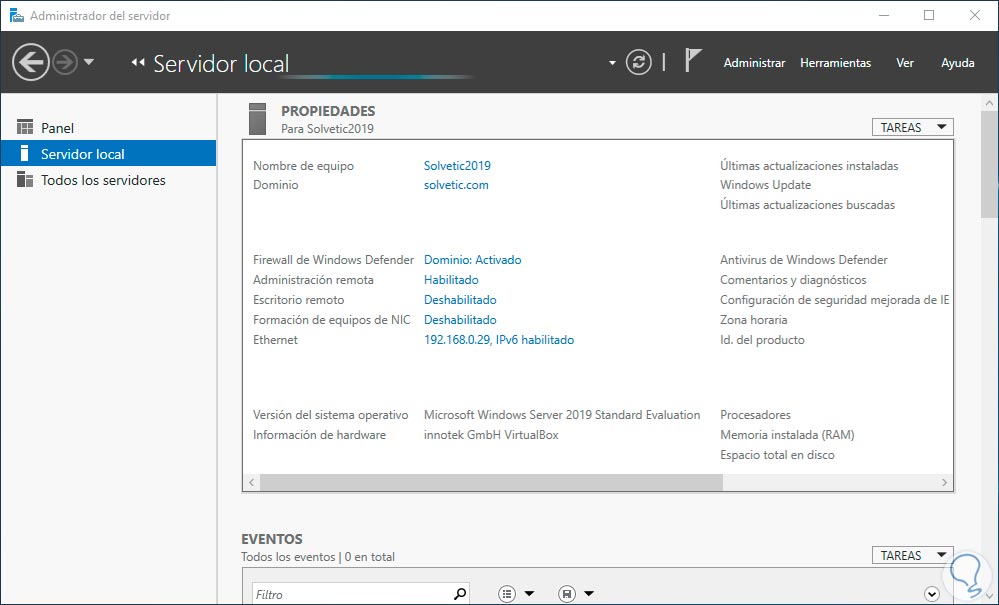Open the dropdown arrow left of refresh

[x=612, y=63]
